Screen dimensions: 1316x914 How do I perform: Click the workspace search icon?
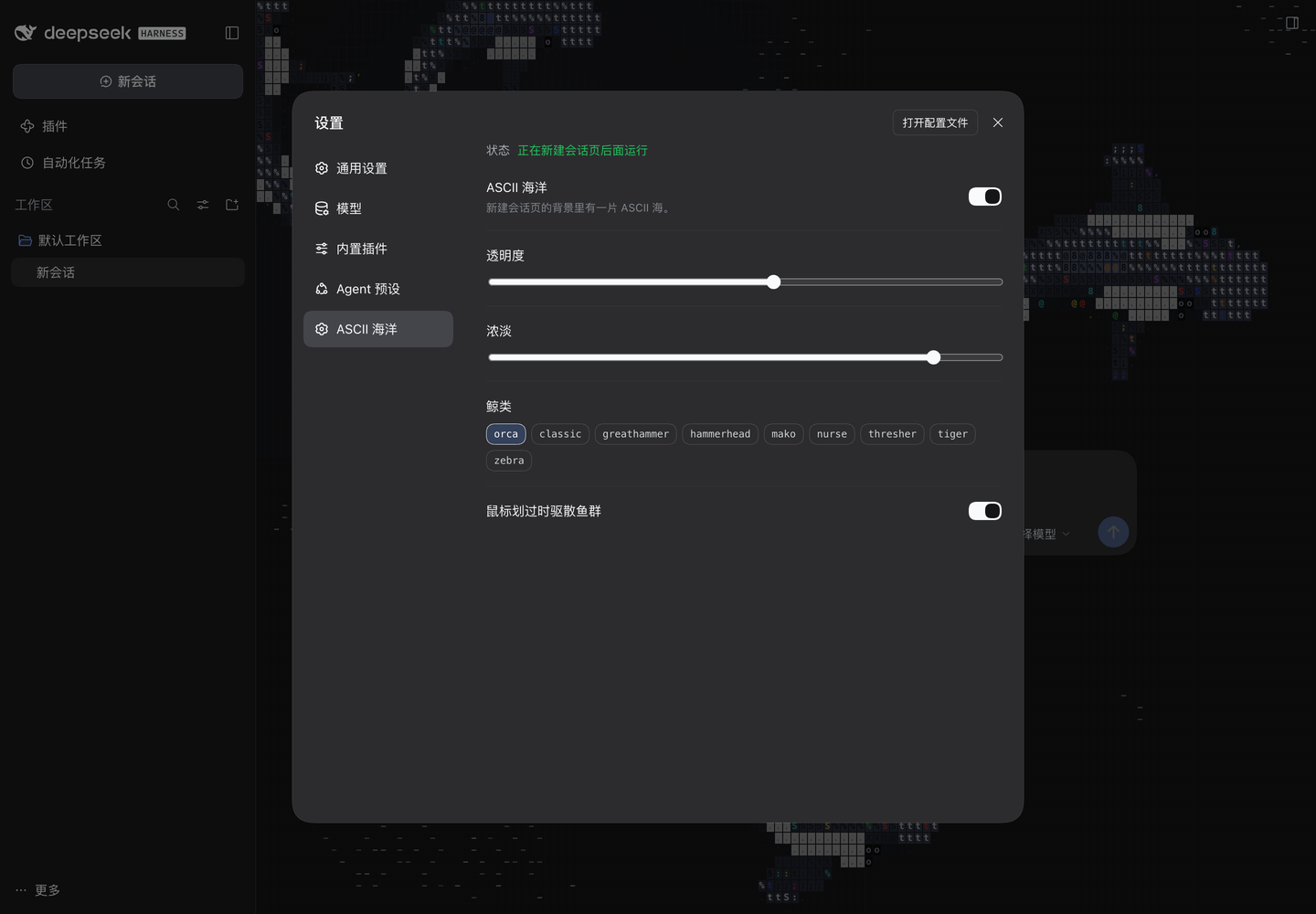click(x=174, y=205)
